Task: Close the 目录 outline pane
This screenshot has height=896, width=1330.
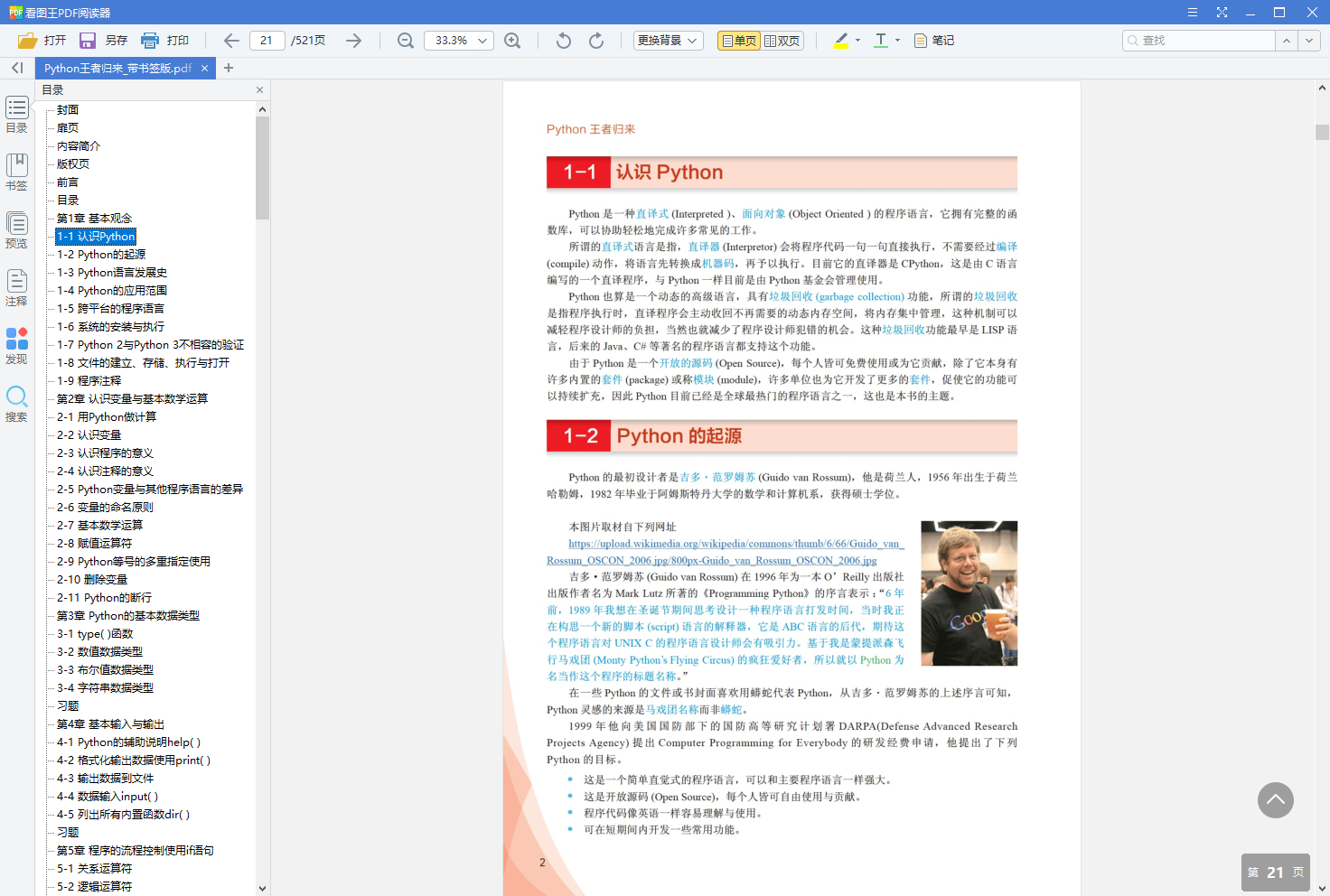Action: coord(259,90)
